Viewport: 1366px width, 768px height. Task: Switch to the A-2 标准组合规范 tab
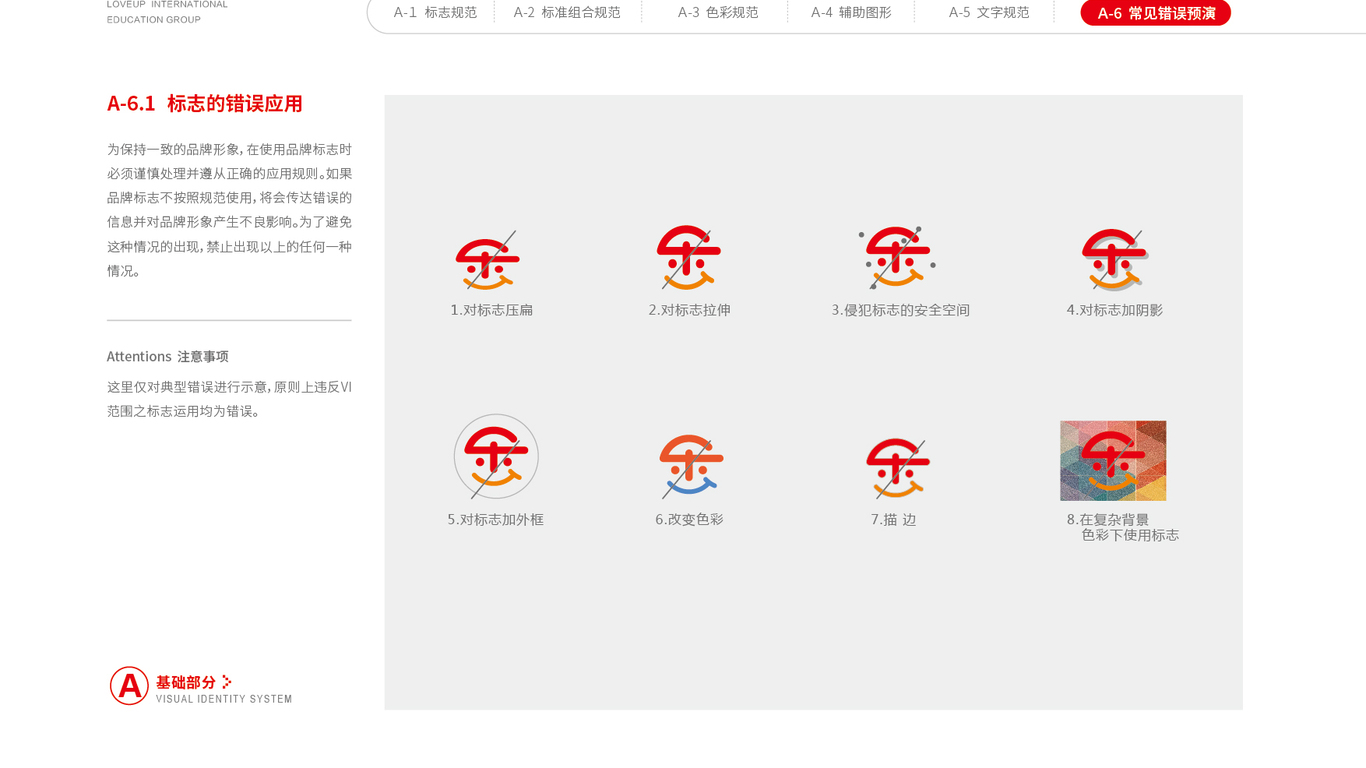coord(567,13)
